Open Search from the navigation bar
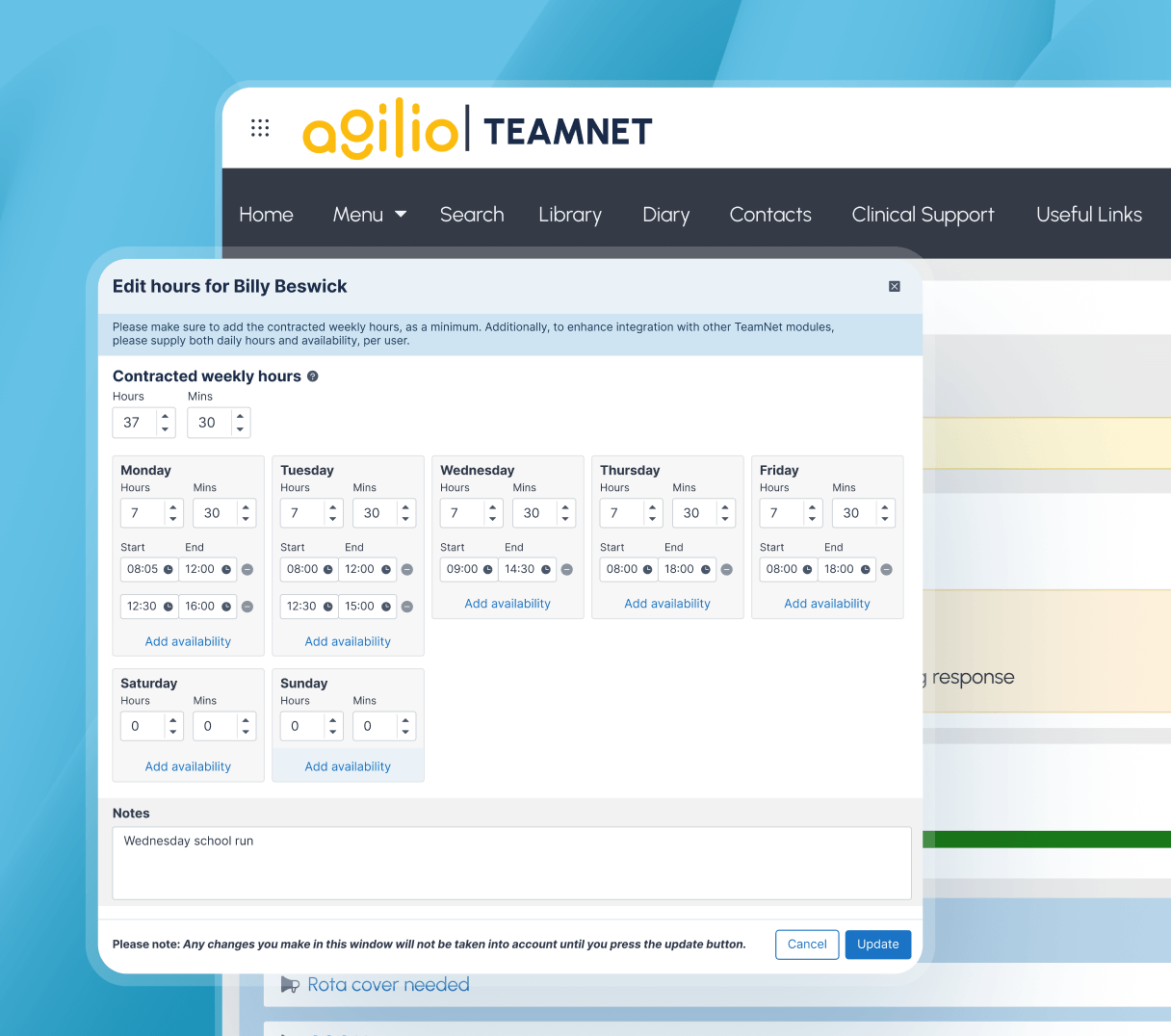1171x1036 pixels. [x=472, y=215]
